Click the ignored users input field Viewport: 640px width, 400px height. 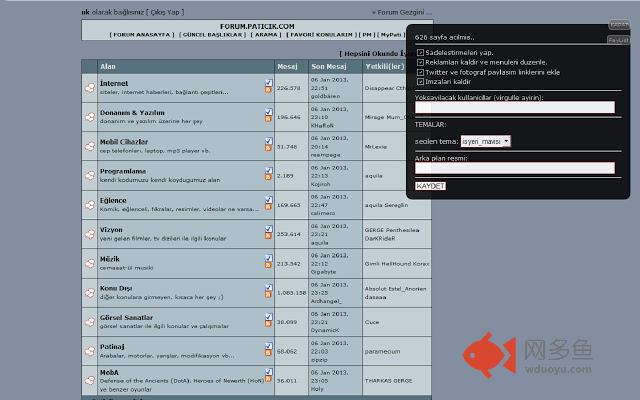(x=515, y=107)
